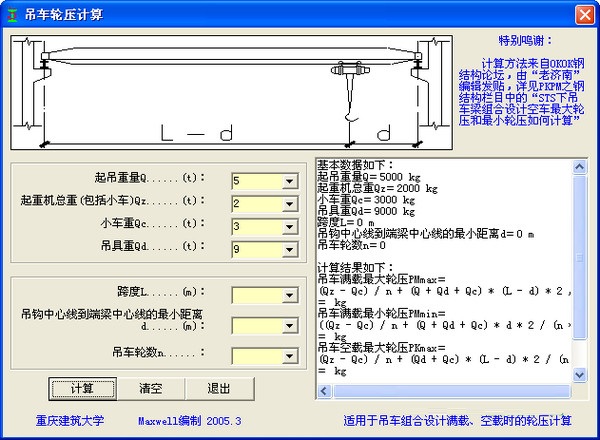Click the text 吊车满载最大轮压PMmax=

pyautogui.click(x=382, y=279)
